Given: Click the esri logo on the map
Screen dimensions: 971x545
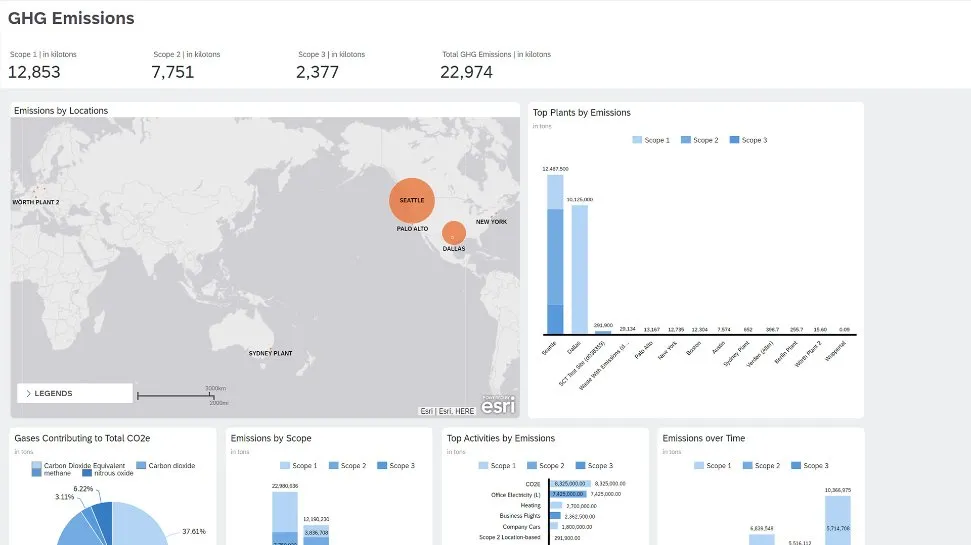Looking at the screenshot, I should point(498,405).
